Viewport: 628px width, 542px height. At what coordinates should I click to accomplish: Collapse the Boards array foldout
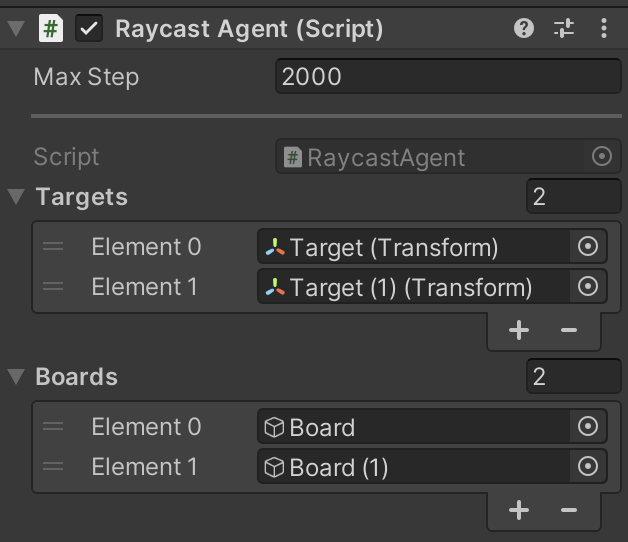[16, 377]
